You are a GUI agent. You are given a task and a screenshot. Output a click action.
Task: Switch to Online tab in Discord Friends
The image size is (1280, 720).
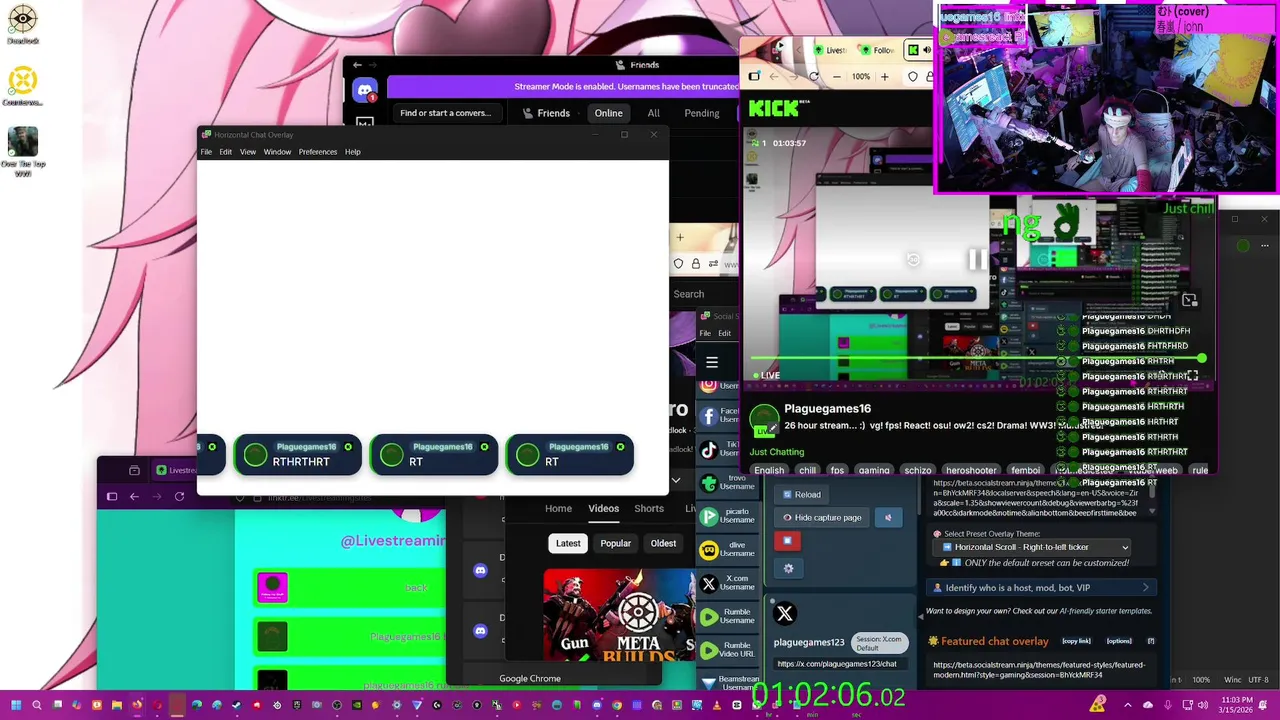point(608,113)
